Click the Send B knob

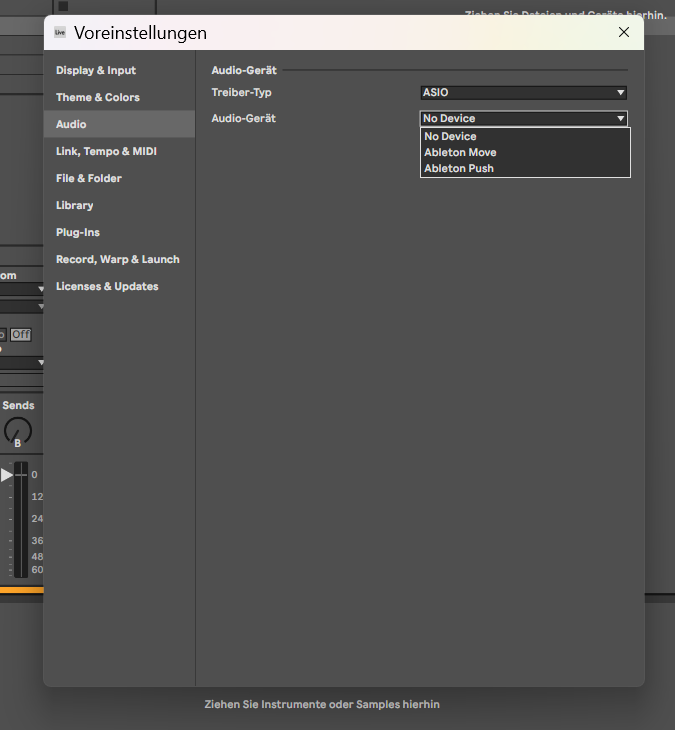(18, 431)
